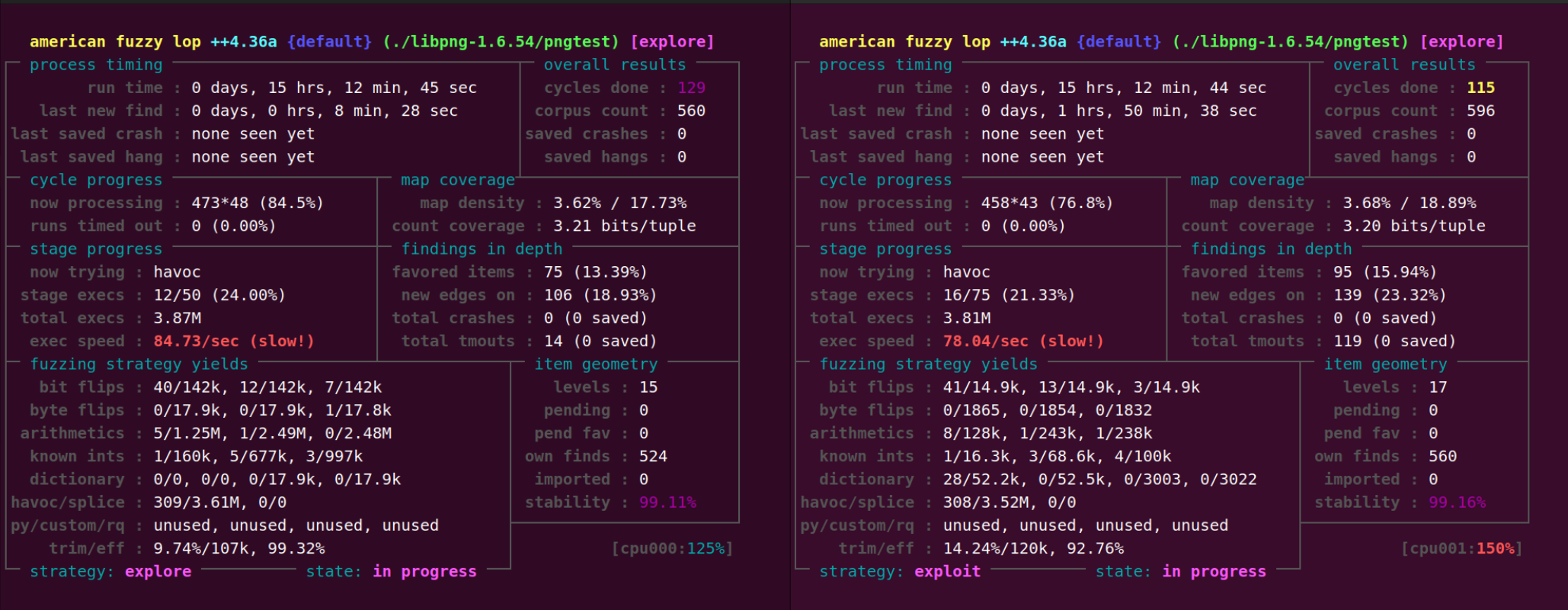The width and height of the screenshot is (1568, 610).
Task: Click havoc/splice value "309/3.61M, 0/0"
Action: 220,502
